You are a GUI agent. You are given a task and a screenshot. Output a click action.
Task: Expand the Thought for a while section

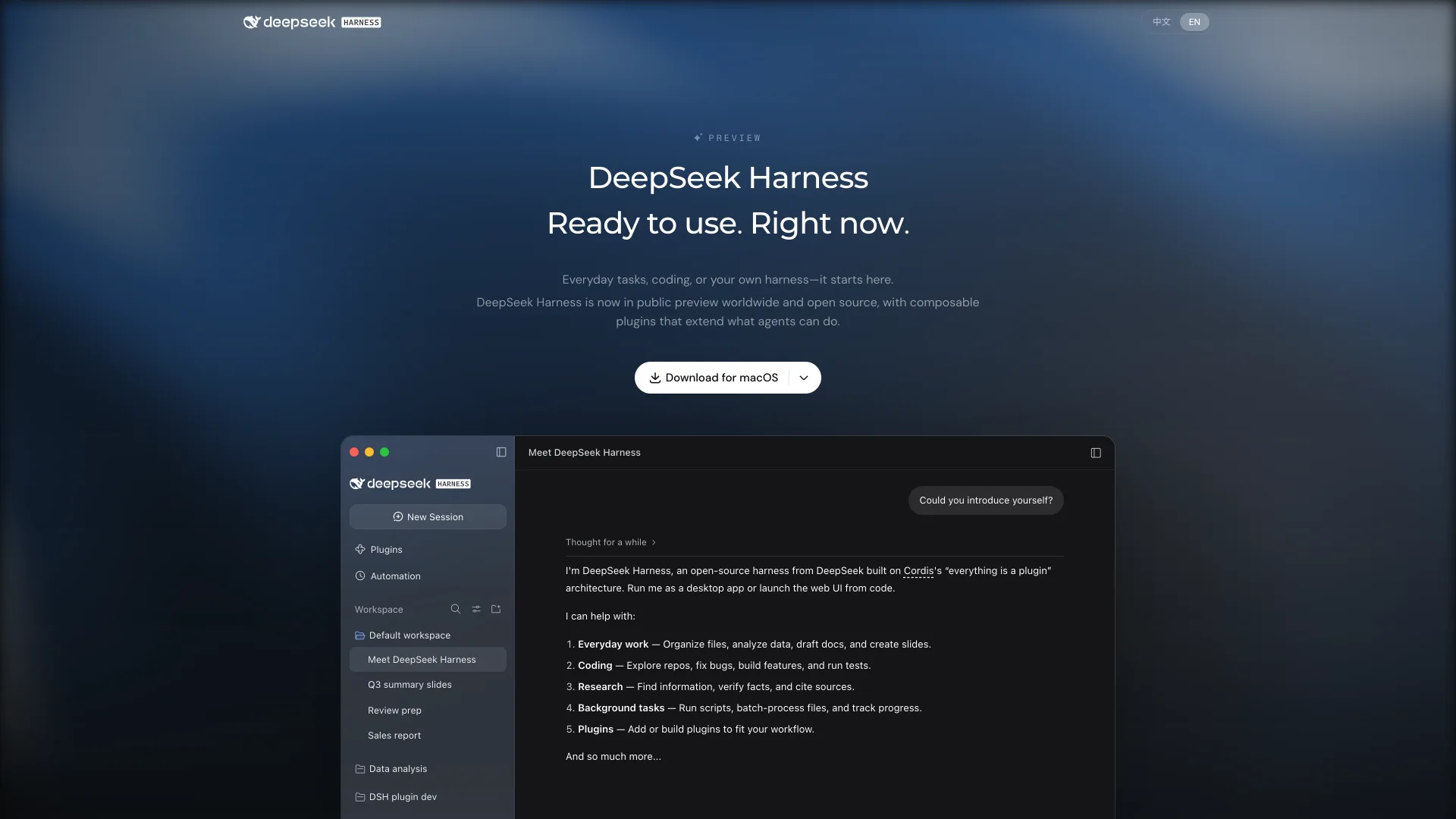(610, 542)
